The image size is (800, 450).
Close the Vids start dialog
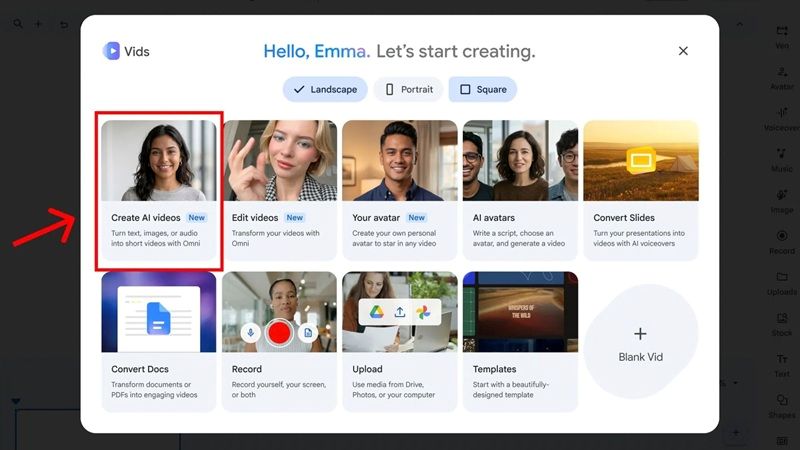pyautogui.click(x=683, y=51)
